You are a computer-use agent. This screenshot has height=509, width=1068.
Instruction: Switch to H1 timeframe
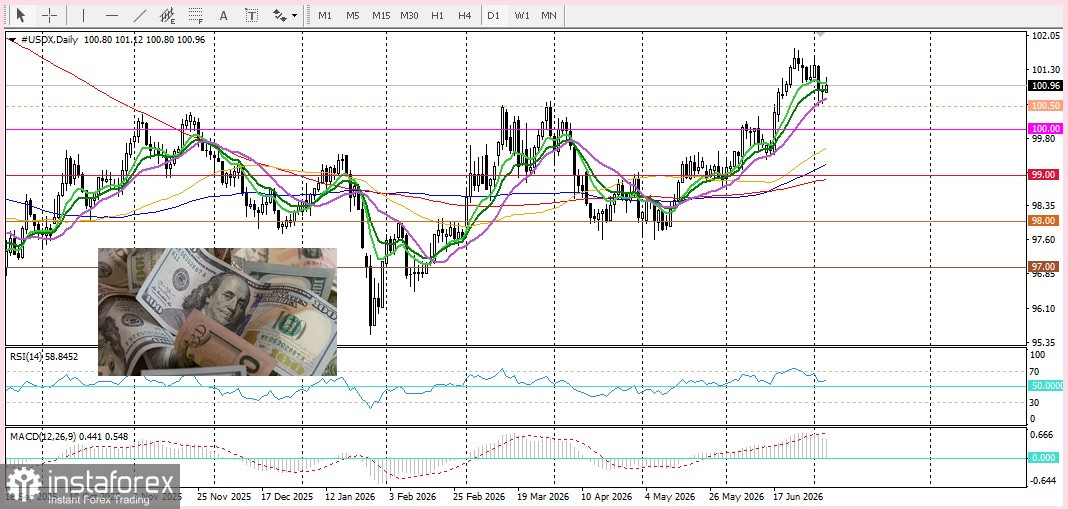coord(437,15)
